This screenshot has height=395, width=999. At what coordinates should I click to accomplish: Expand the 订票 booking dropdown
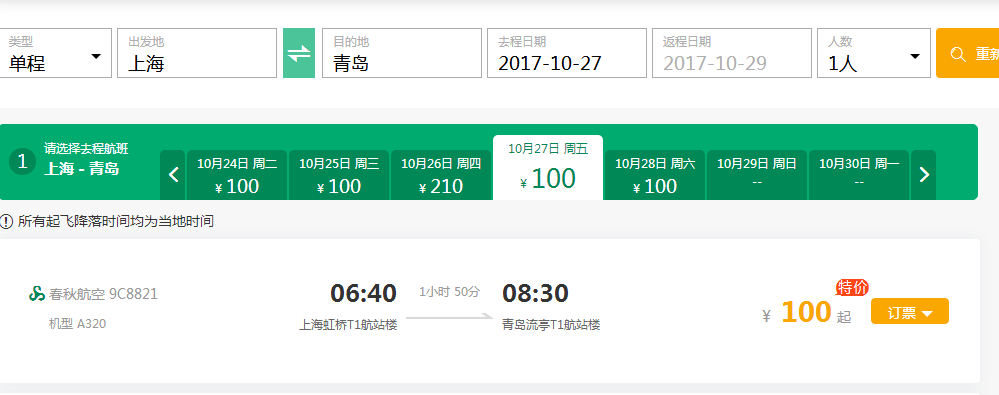(x=910, y=311)
